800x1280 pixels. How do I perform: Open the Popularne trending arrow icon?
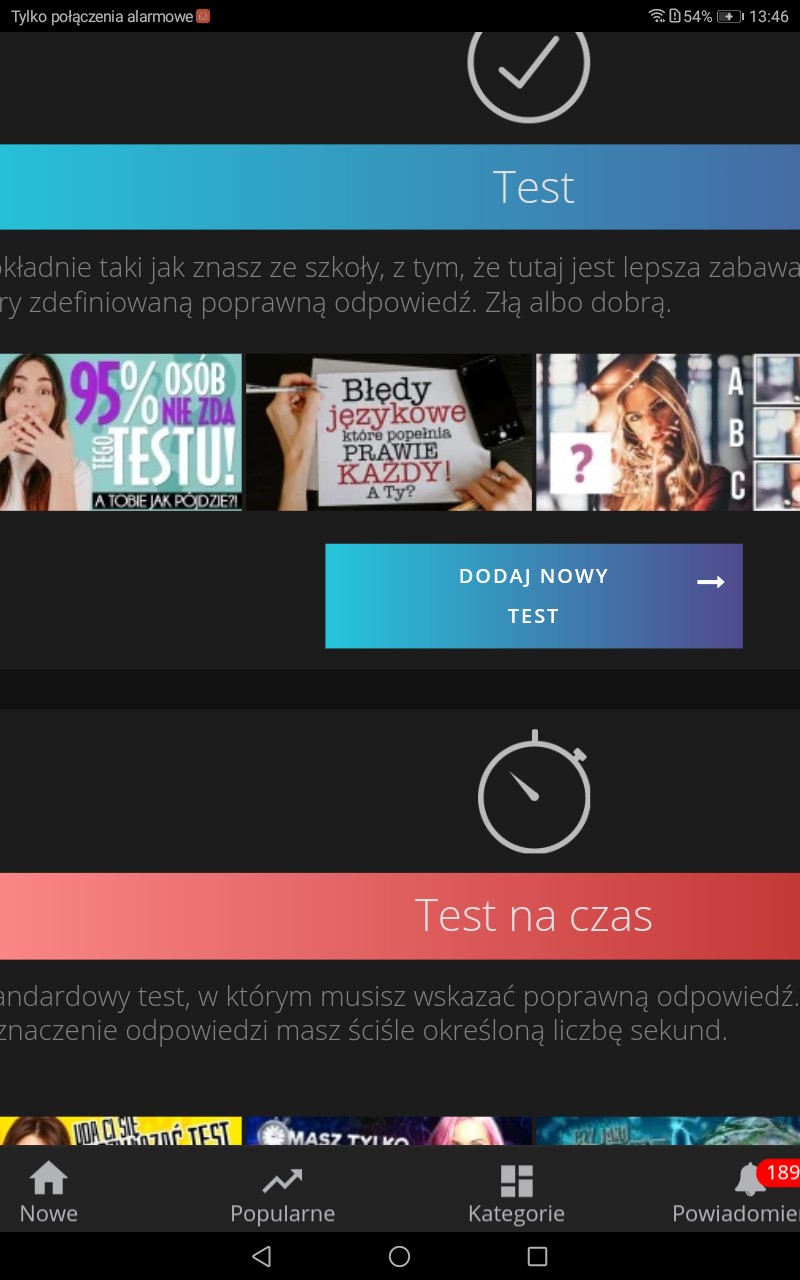point(282,1181)
